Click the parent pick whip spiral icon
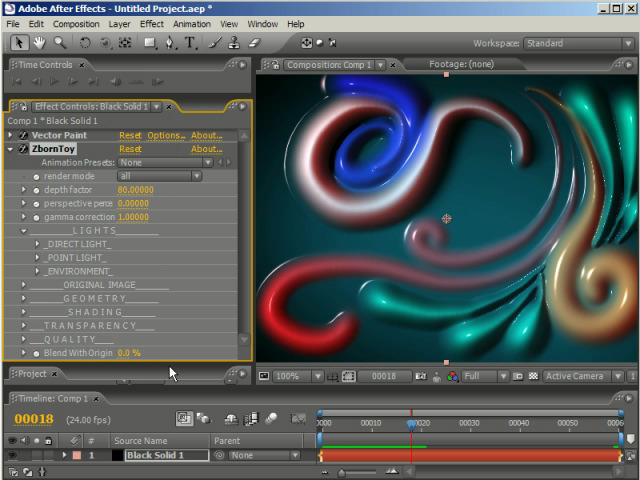 pyautogui.click(x=219, y=455)
